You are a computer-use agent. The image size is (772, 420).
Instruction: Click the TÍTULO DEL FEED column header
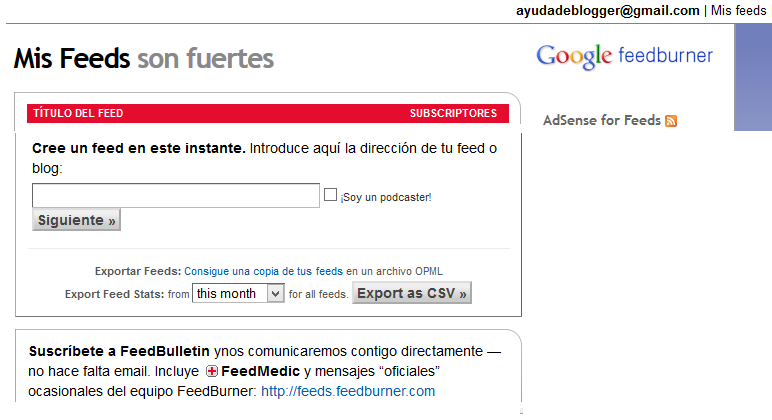click(78, 113)
